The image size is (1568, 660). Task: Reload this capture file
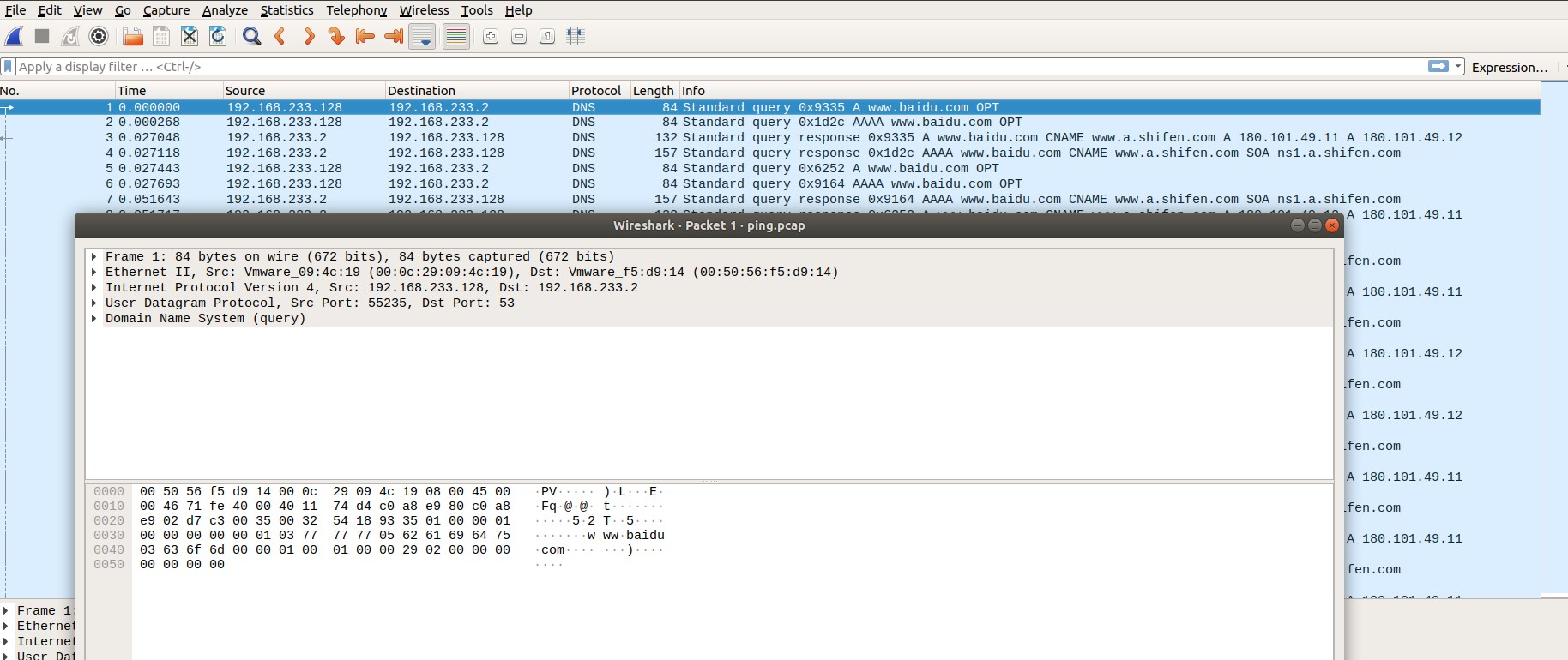click(218, 36)
